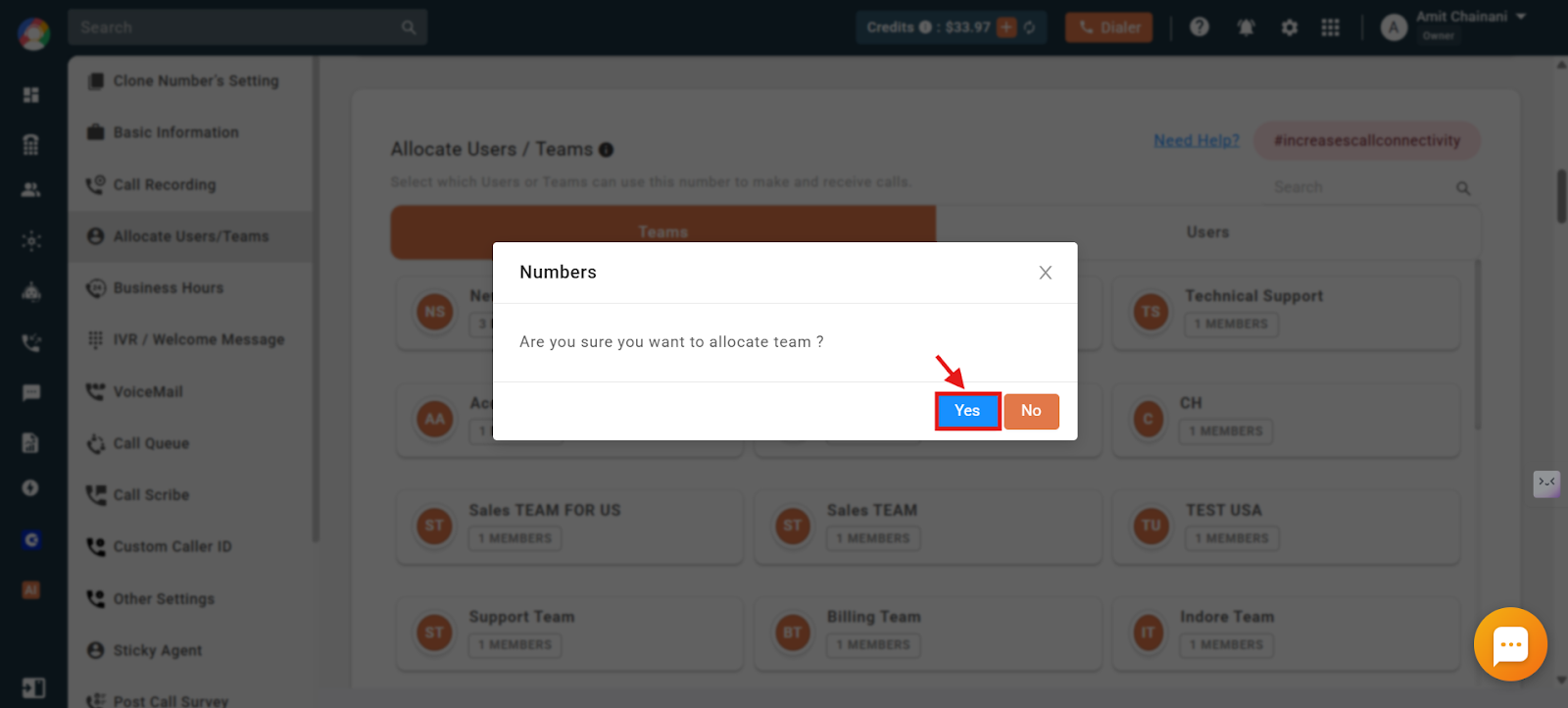
Task: Close the Numbers dialog
Action: point(1046,273)
